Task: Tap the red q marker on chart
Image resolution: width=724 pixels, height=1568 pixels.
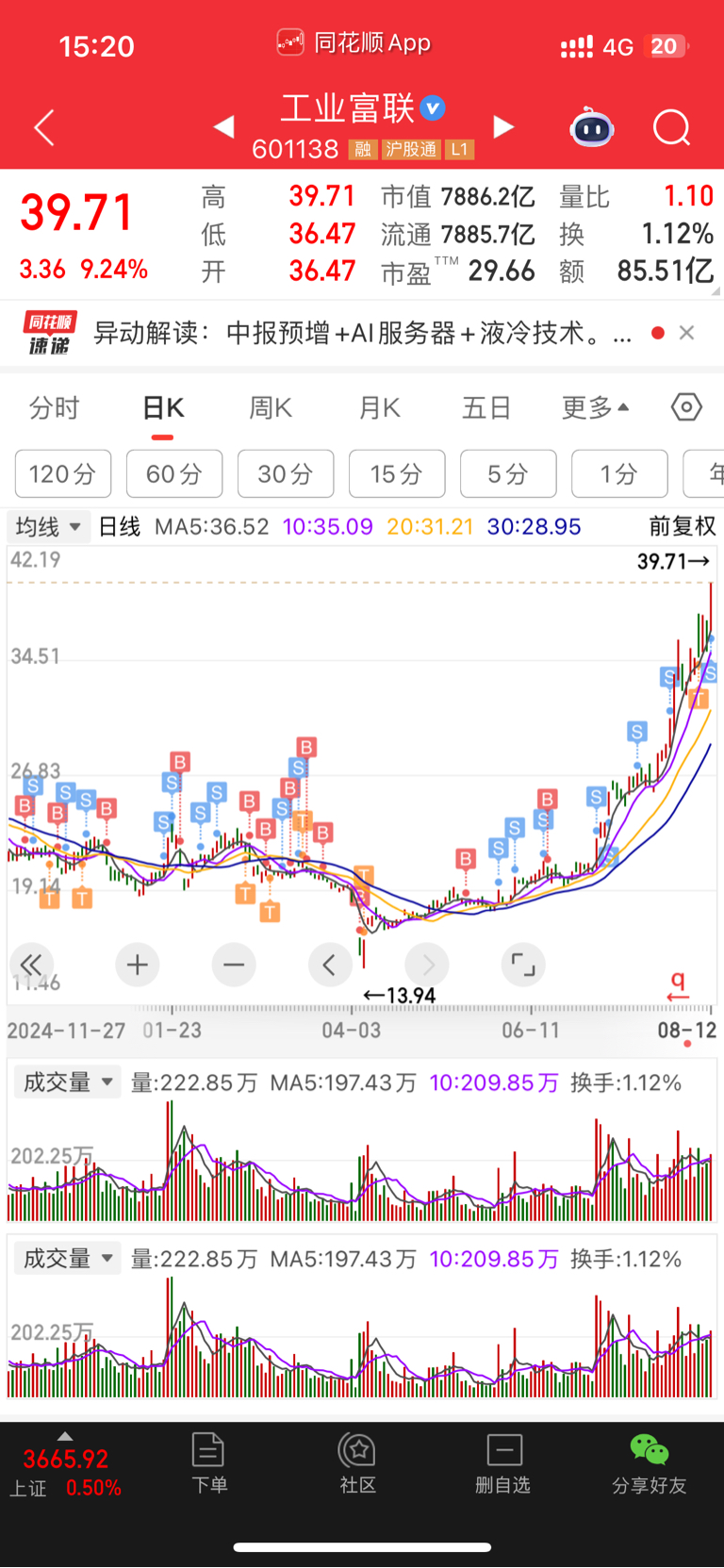Action: point(678,985)
